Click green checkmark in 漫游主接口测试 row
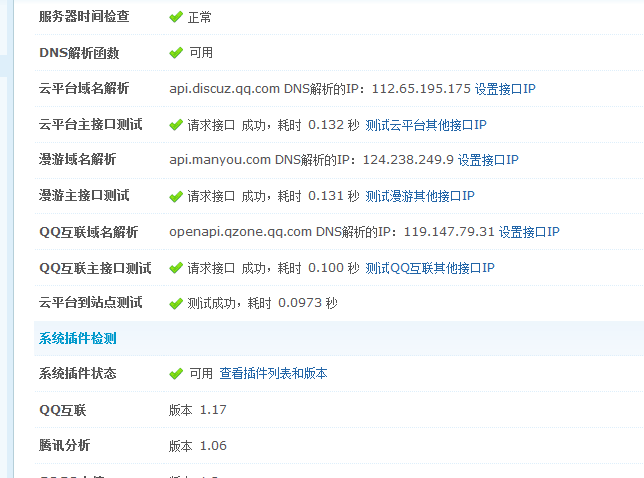Screen dimensions: 644x478 pyautogui.click(x=176, y=196)
